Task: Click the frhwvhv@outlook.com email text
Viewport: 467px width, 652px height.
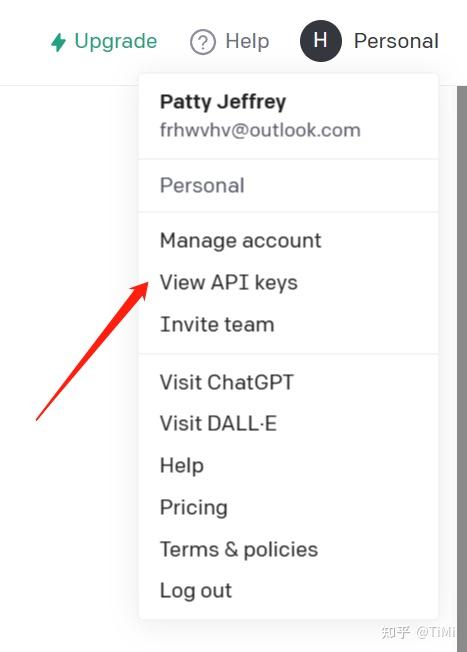Action: pyautogui.click(x=260, y=130)
